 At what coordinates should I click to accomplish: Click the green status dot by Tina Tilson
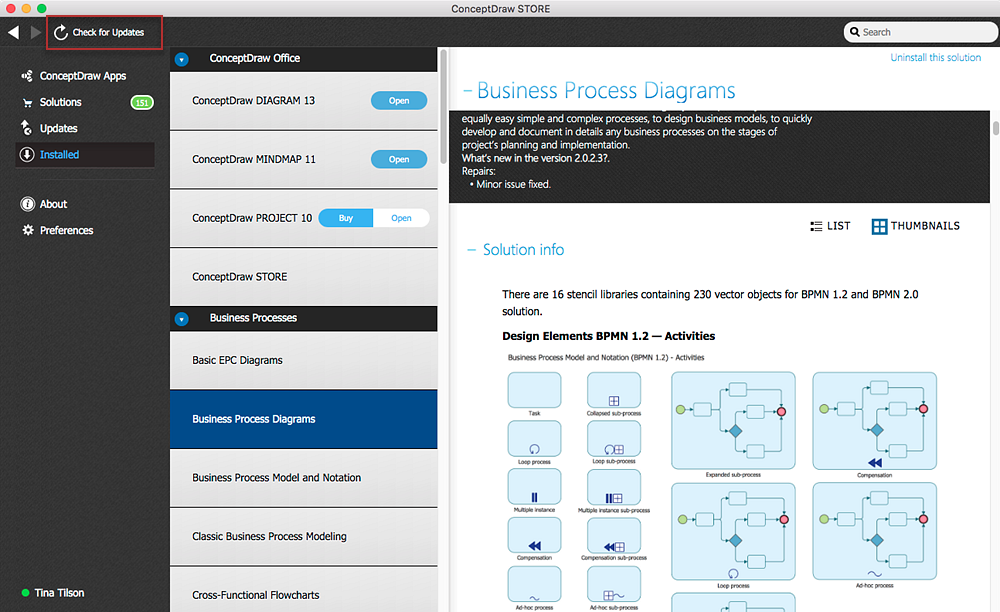pos(26,593)
